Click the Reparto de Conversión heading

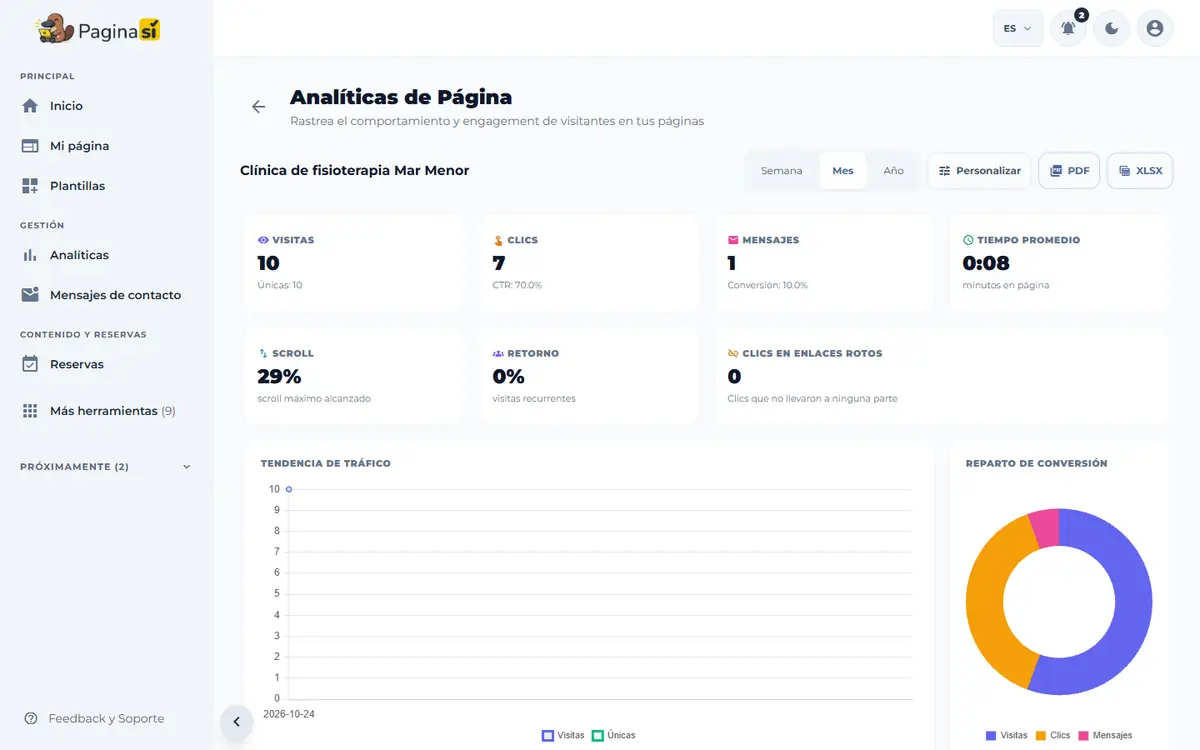pyautogui.click(x=1037, y=464)
